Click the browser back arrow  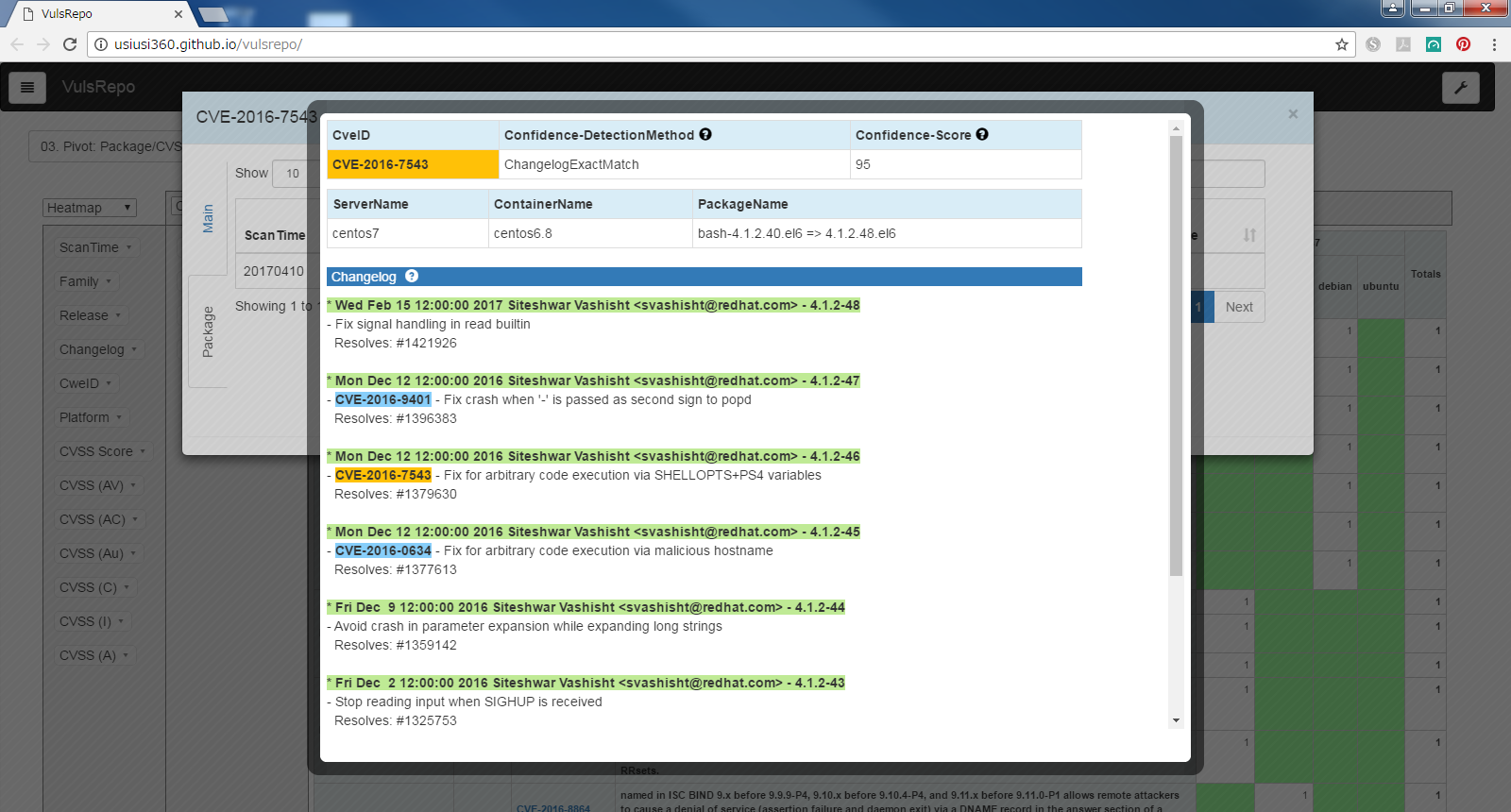tap(17, 44)
